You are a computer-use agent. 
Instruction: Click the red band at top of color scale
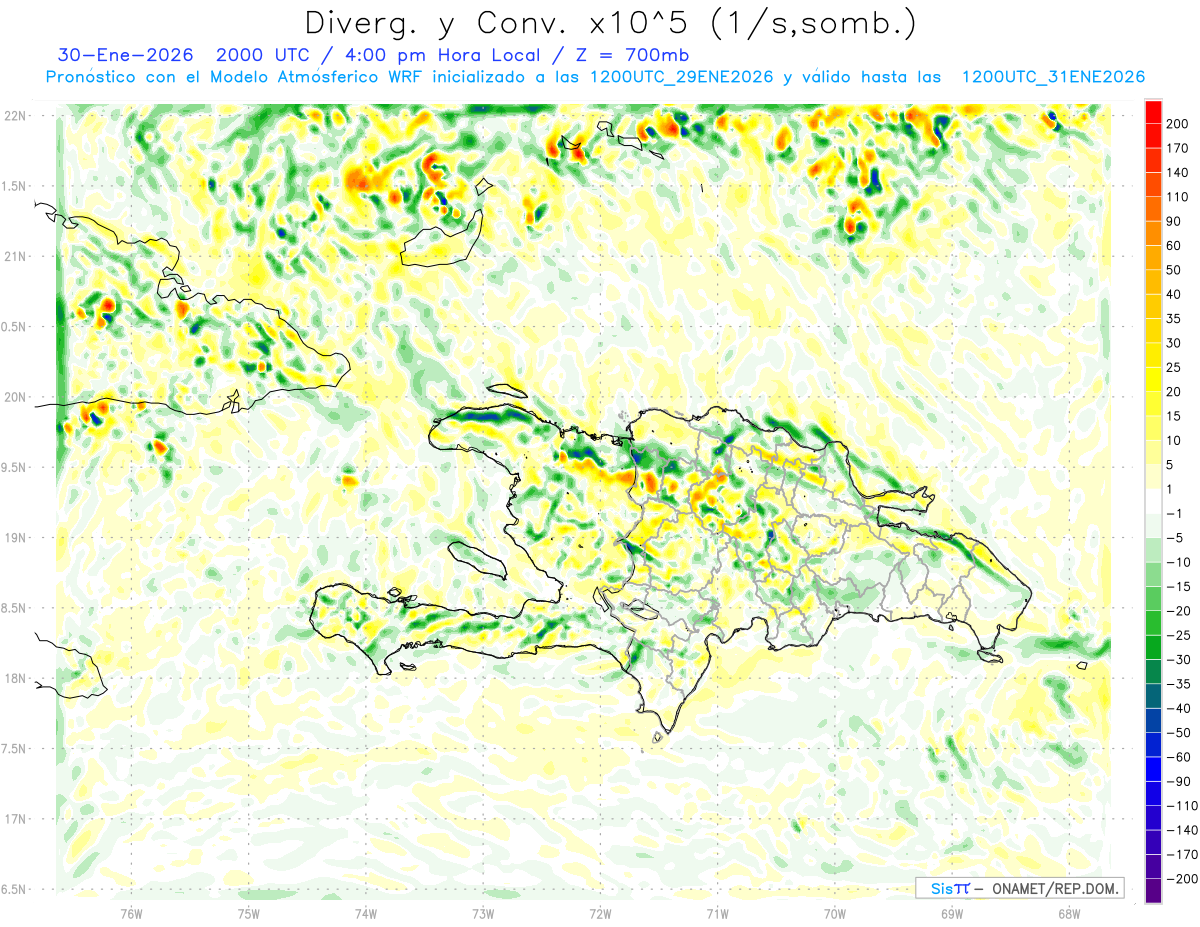coord(1153,112)
